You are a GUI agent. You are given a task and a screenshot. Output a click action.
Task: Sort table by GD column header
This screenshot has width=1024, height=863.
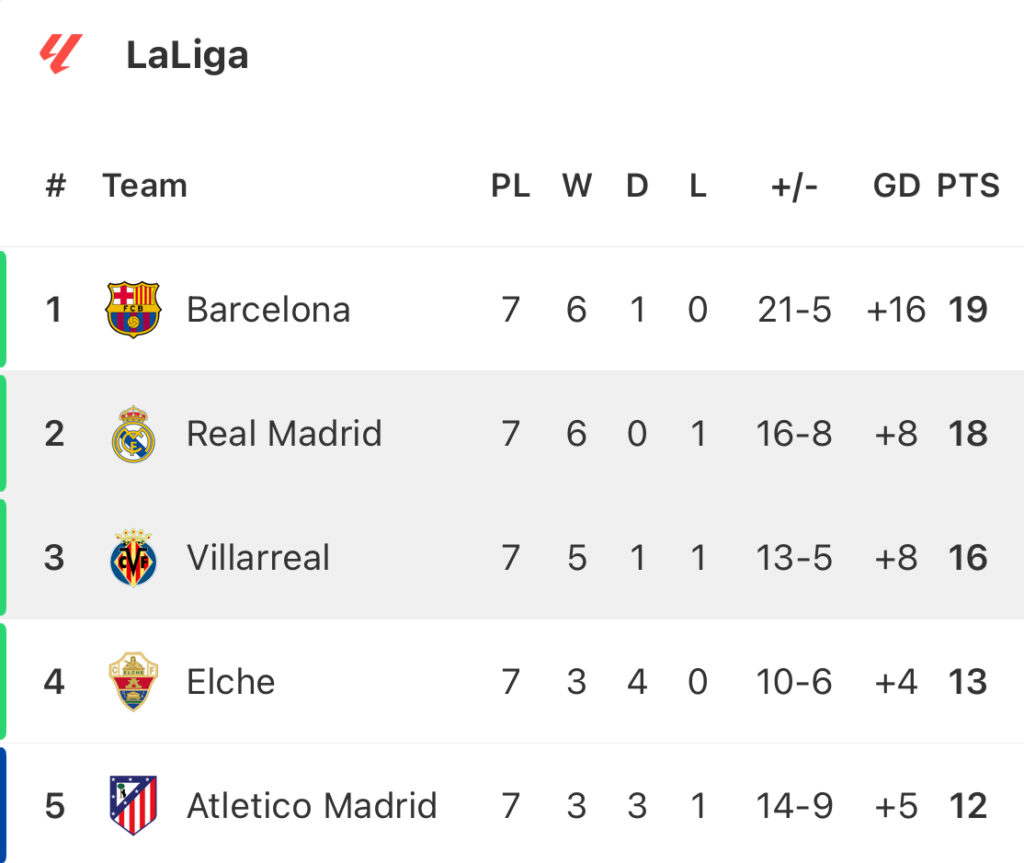tap(896, 186)
